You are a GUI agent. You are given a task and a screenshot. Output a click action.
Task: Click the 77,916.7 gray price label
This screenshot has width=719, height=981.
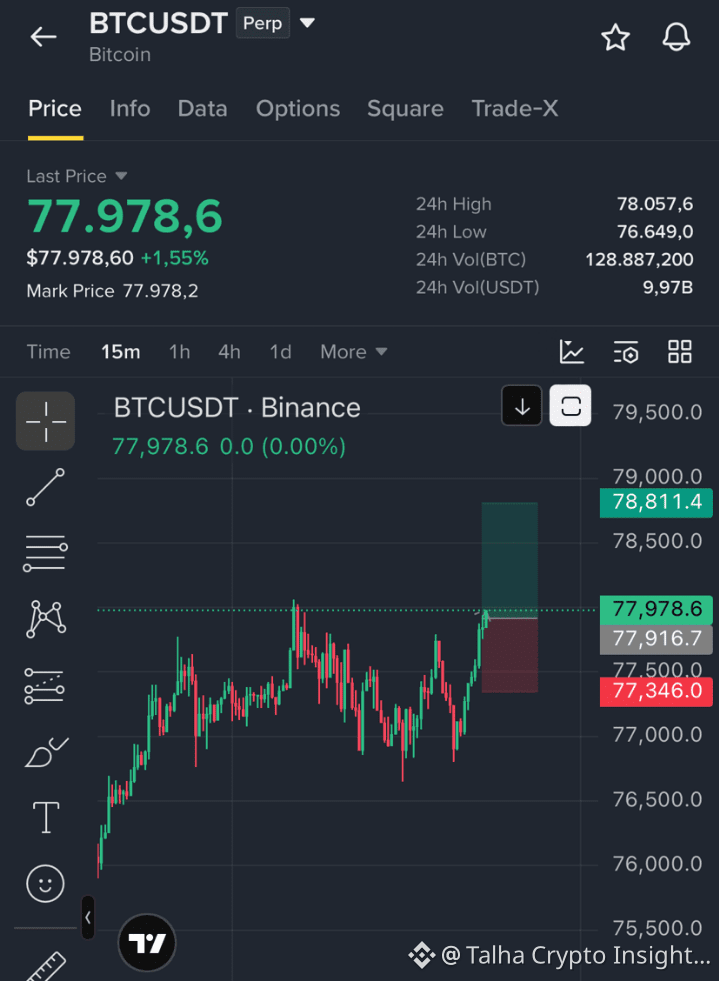coord(656,639)
